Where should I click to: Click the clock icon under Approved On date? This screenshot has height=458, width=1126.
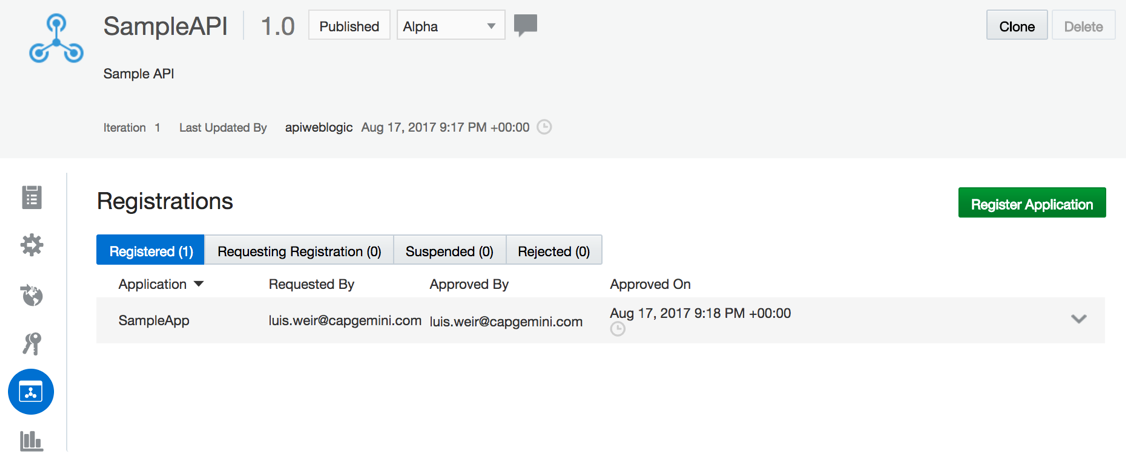pyautogui.click(x=618, y=330)
